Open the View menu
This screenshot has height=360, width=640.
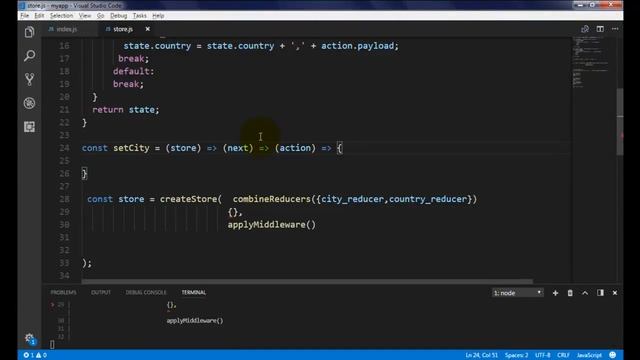(x=85, y=16)
